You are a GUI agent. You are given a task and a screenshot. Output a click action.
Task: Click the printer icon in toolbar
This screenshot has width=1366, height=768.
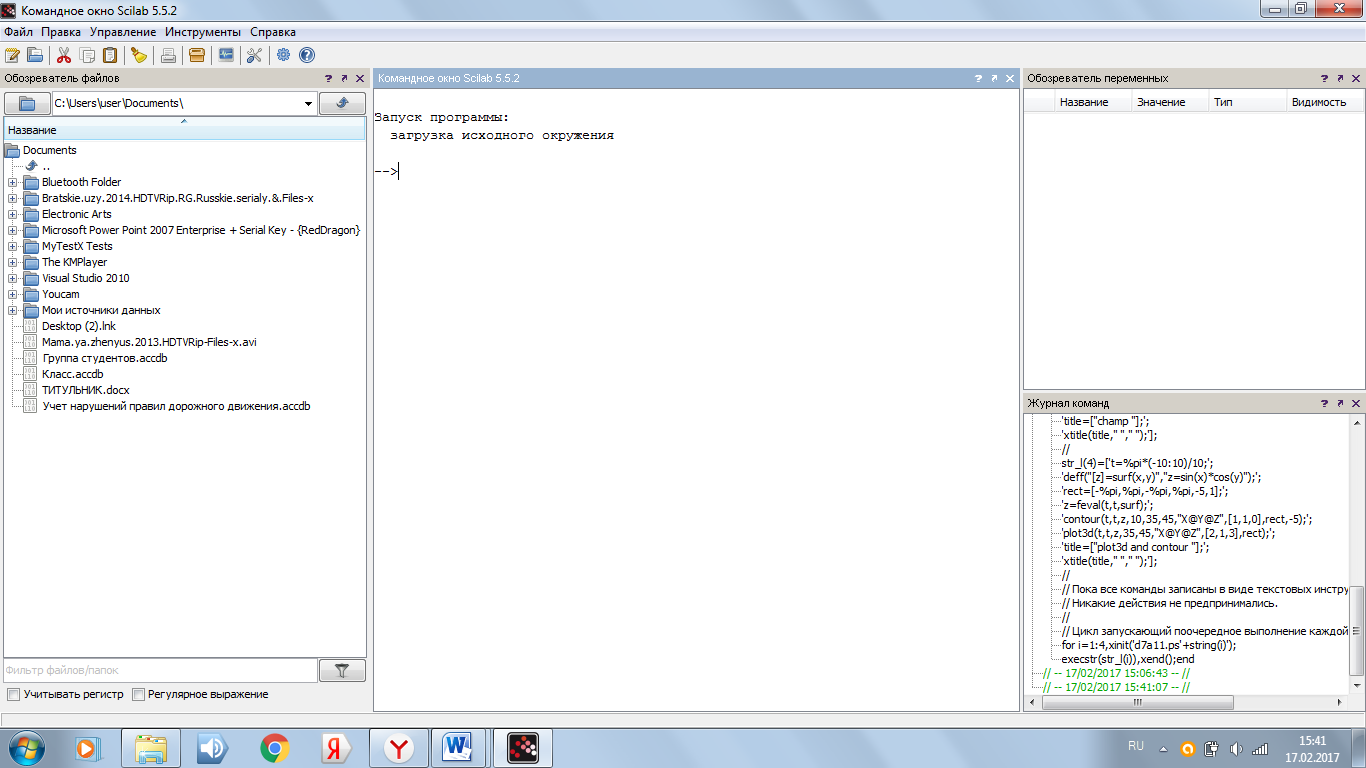coord(169,55)
